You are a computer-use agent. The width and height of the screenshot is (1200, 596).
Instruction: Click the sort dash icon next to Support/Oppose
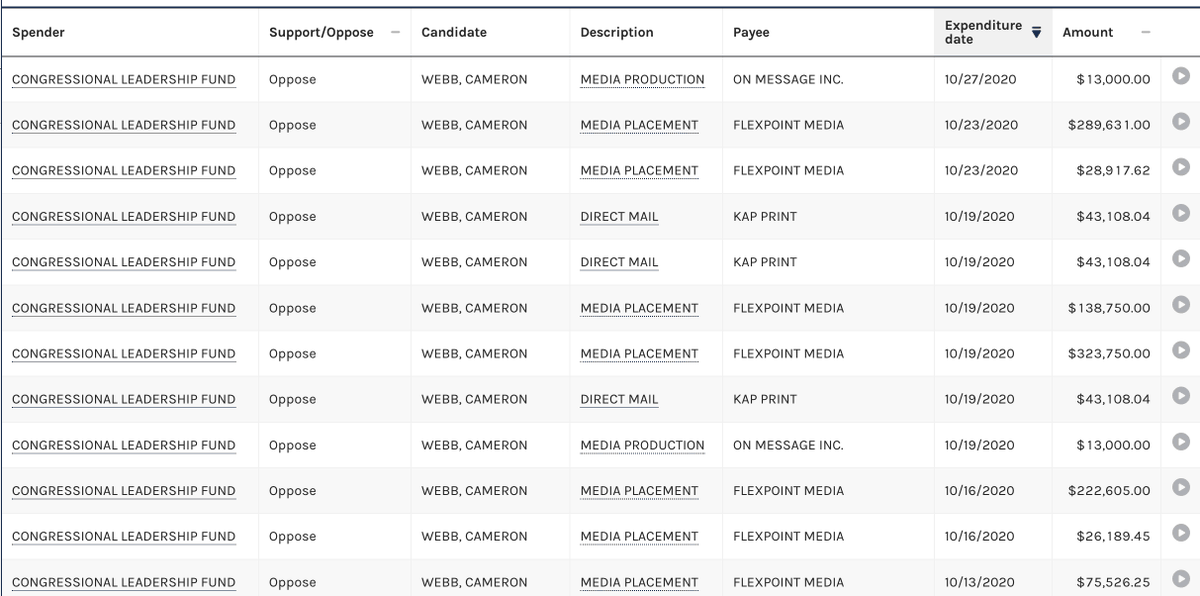[x=395, y=32]
